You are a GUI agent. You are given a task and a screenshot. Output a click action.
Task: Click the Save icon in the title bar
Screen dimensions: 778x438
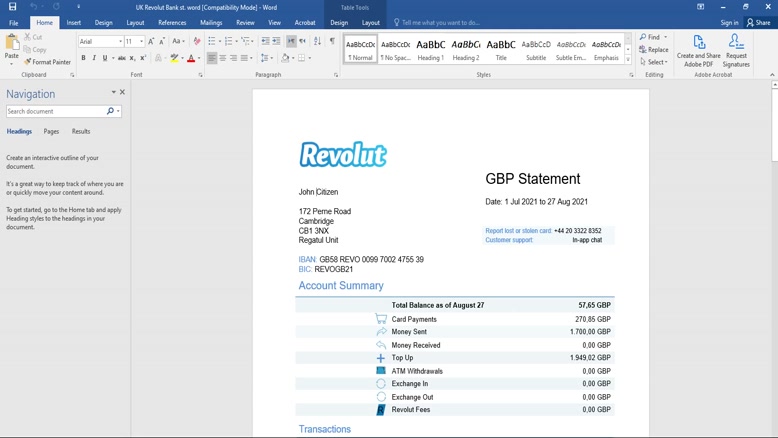pyautogui.click(x=12, y=6)
